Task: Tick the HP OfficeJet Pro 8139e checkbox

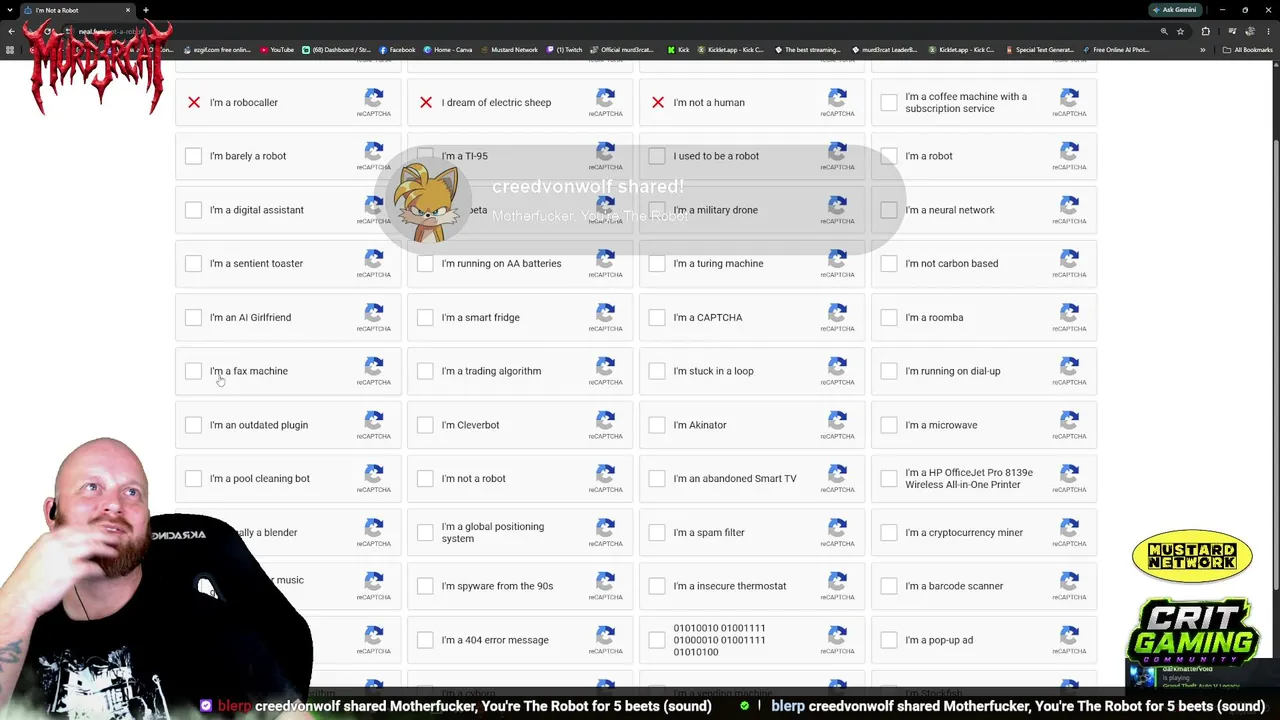Action: tap(890, 479)
